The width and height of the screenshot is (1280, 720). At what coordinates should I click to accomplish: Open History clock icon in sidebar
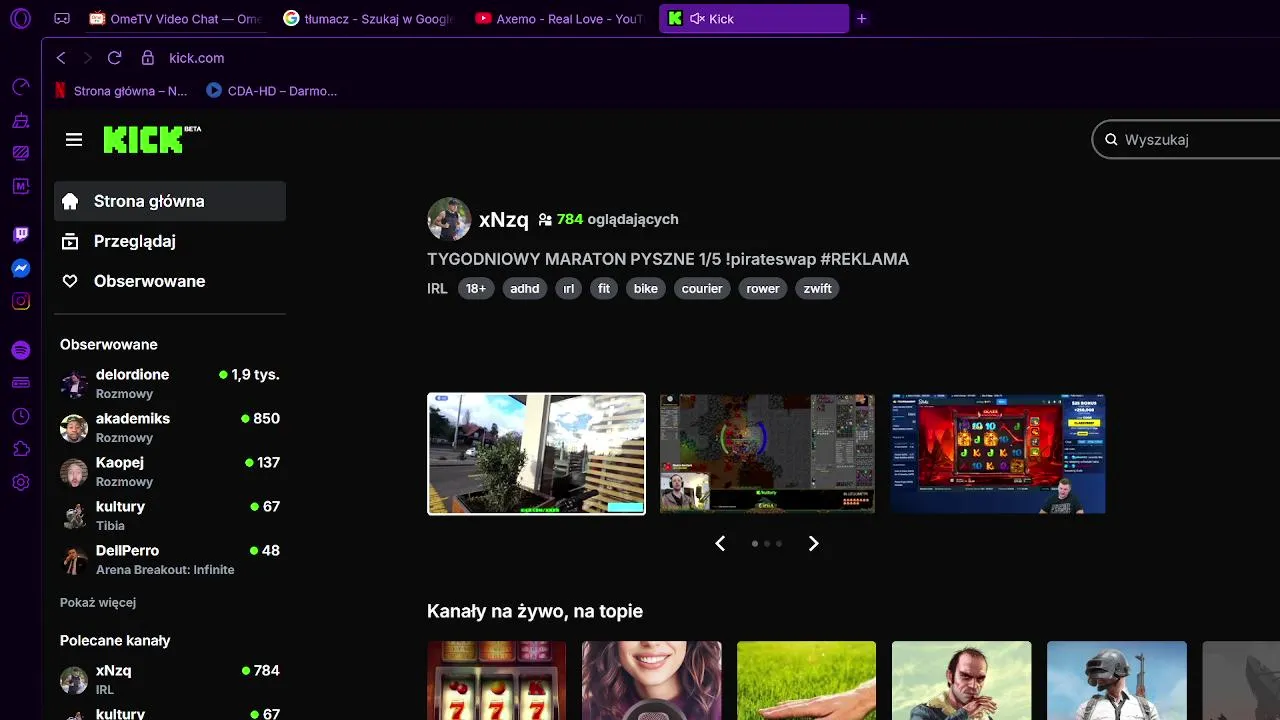click(x=21, y=416)
